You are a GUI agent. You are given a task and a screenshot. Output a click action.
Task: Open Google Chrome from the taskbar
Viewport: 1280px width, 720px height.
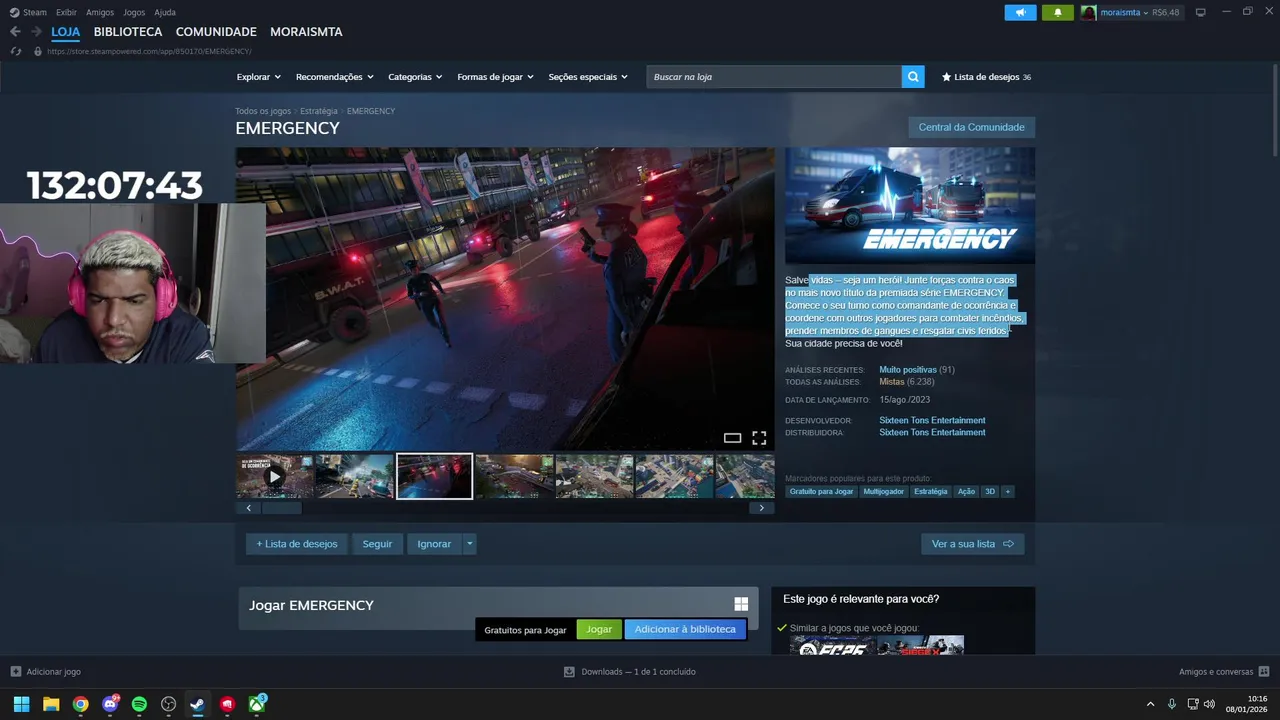(x=80, y=704)
